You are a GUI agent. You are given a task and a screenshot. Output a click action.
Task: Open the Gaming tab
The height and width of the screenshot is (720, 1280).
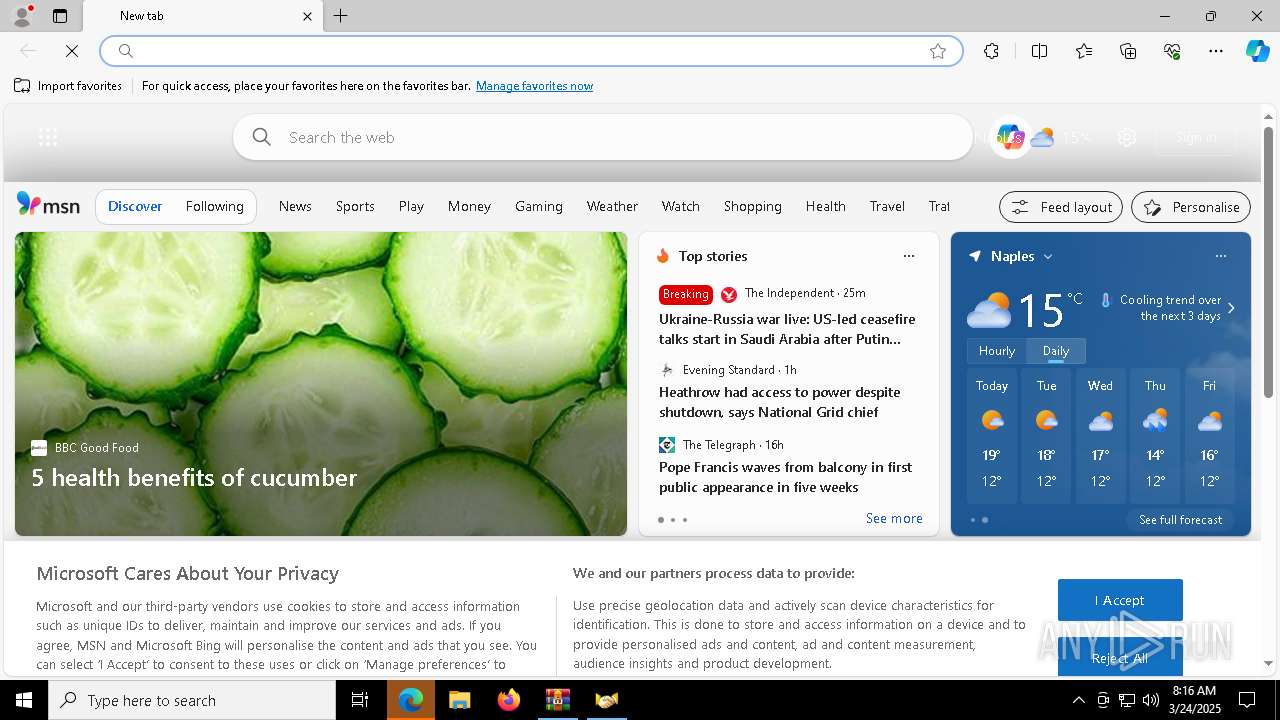click(x=539, y=206)
